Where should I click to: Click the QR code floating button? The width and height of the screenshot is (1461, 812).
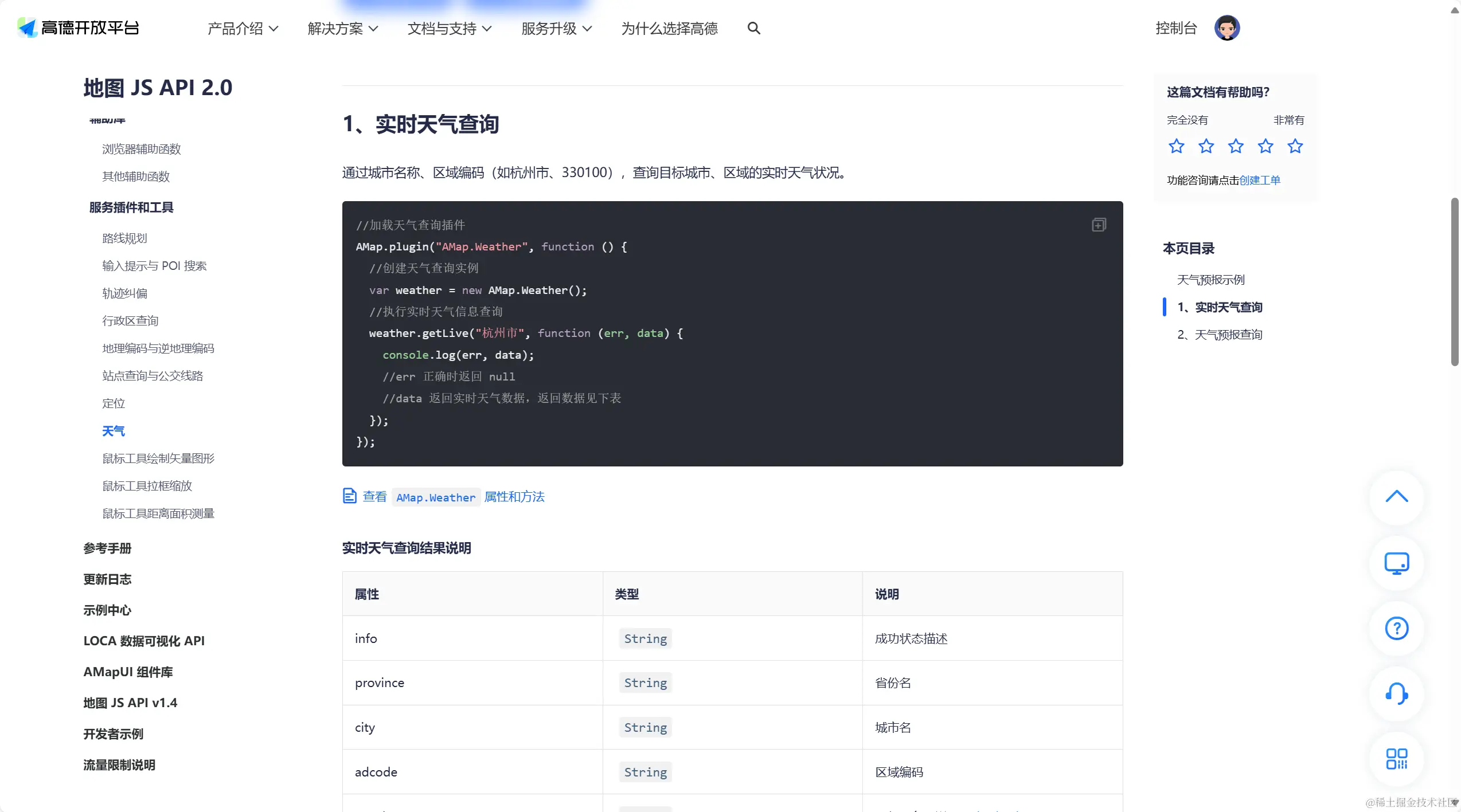click(x=1396, y=759)
